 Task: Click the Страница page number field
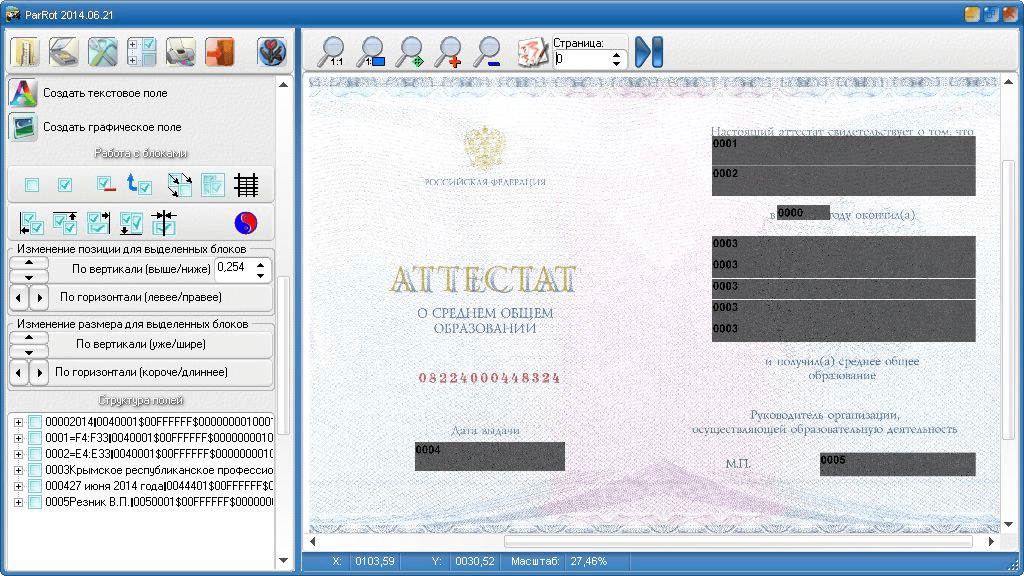[x=583, y=59]
